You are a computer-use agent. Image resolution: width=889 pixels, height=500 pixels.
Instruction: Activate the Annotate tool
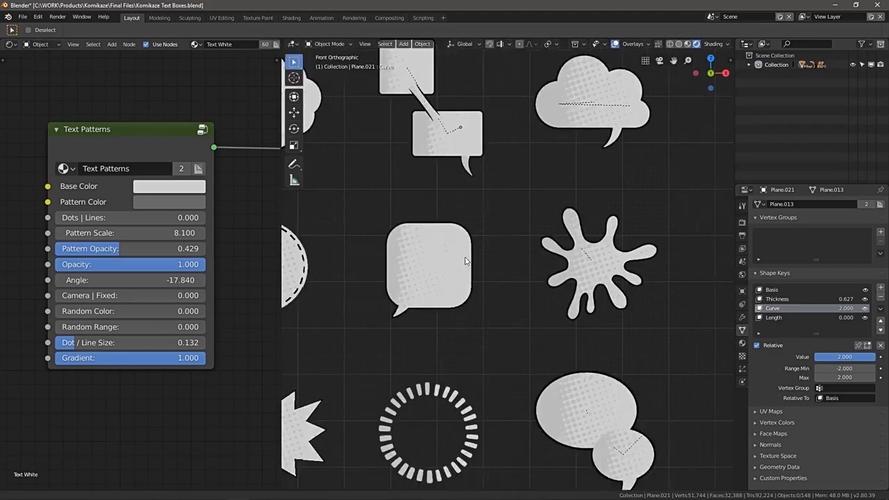294,164
